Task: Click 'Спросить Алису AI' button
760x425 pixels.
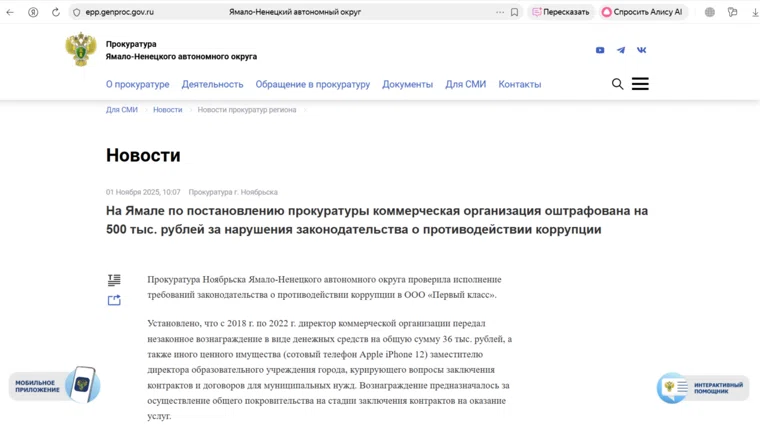Action: coord(642,12)
